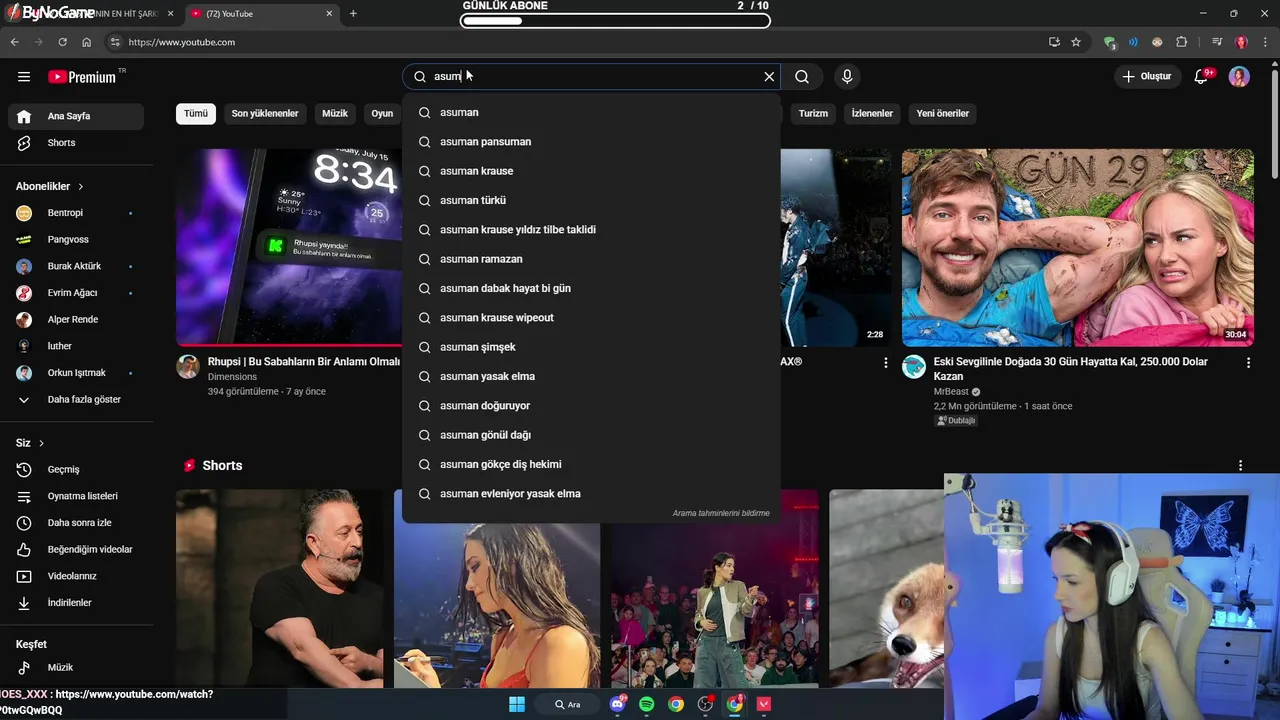
Task: Choose suggestion 'asuman pansuman'
Action: coord(591,142)
